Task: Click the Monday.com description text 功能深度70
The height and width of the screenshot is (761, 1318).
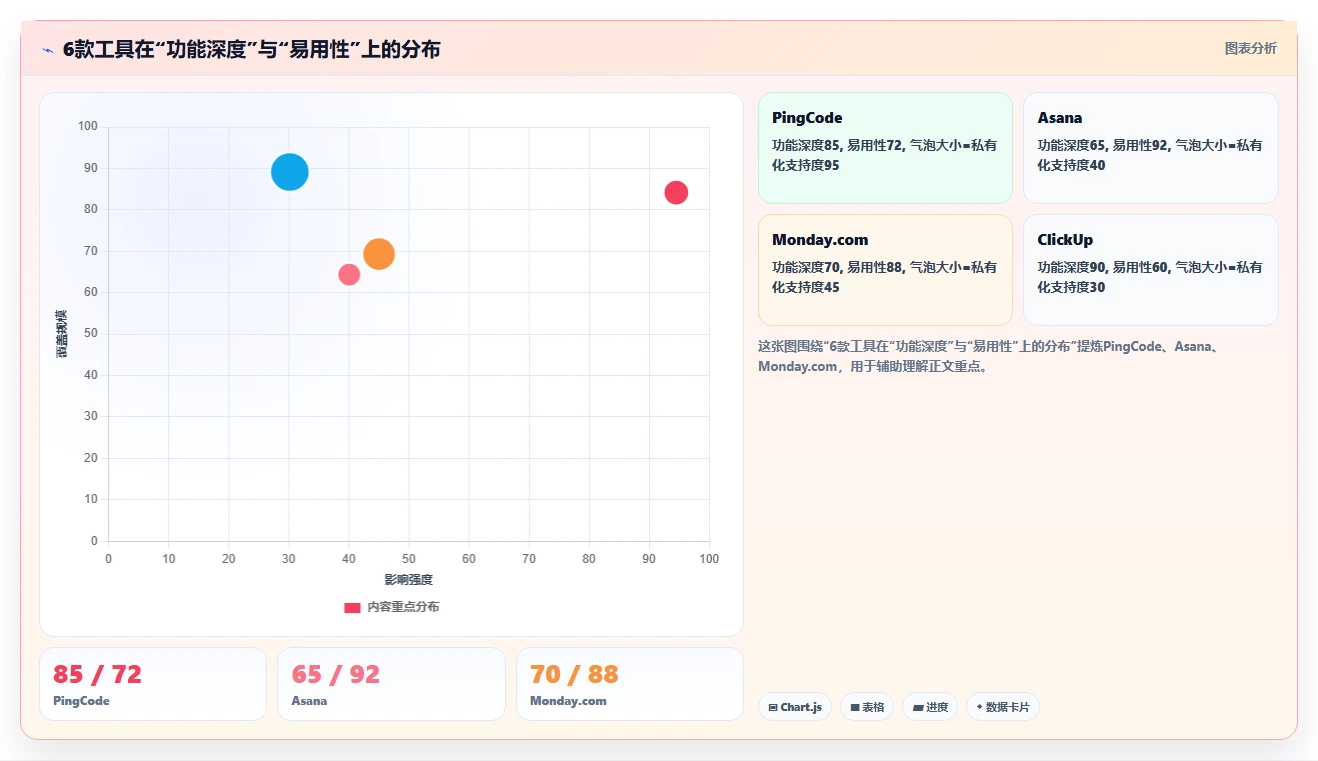Action: coord(885,277)
